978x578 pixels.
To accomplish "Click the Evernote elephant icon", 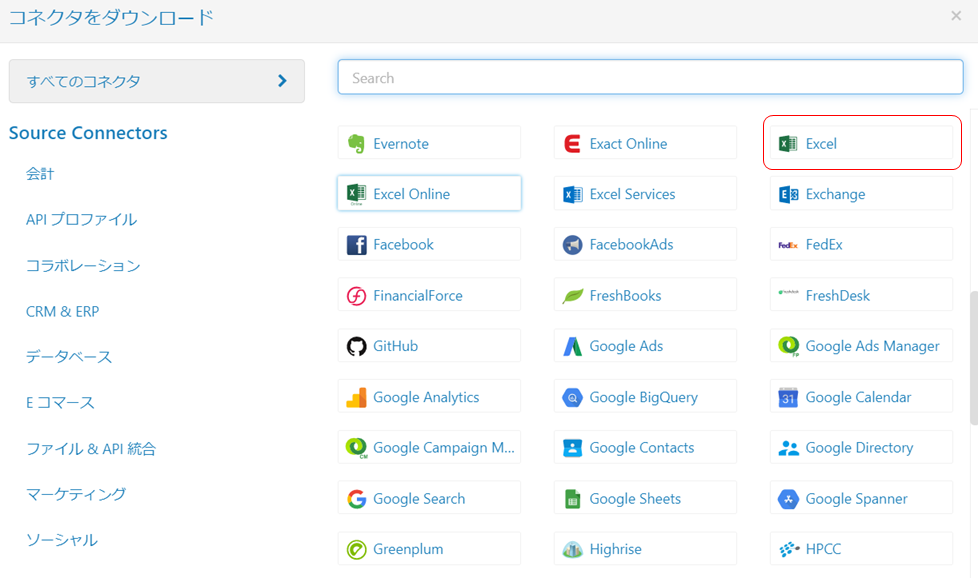I will [356, 143].
